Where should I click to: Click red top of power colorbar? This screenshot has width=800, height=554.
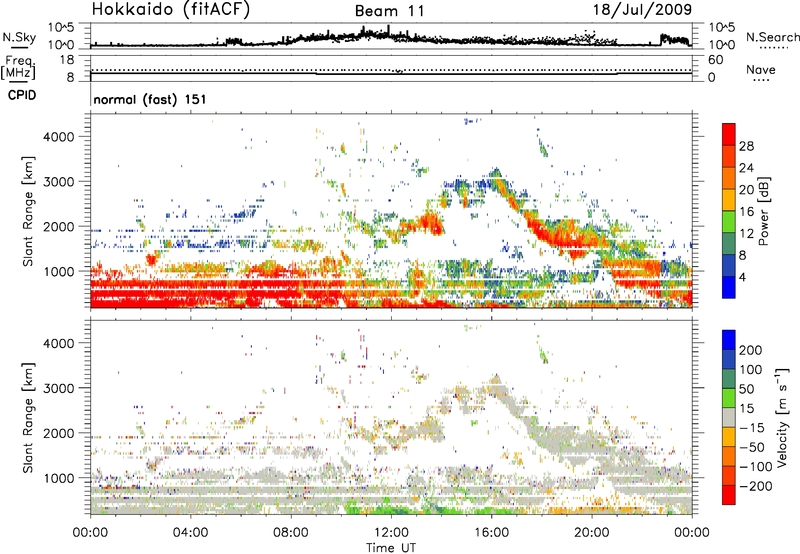pyautogui.click(x=729, y=134)
